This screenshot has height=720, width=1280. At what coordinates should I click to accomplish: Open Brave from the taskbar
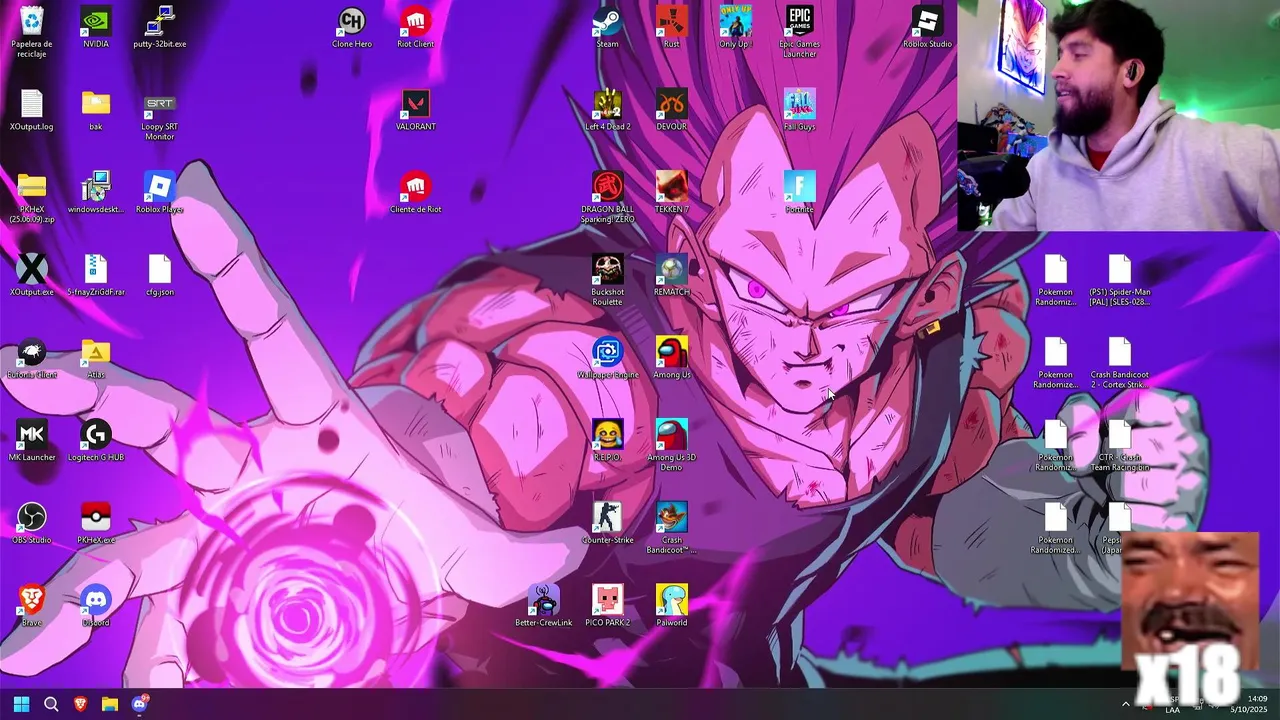pos(80,704)
